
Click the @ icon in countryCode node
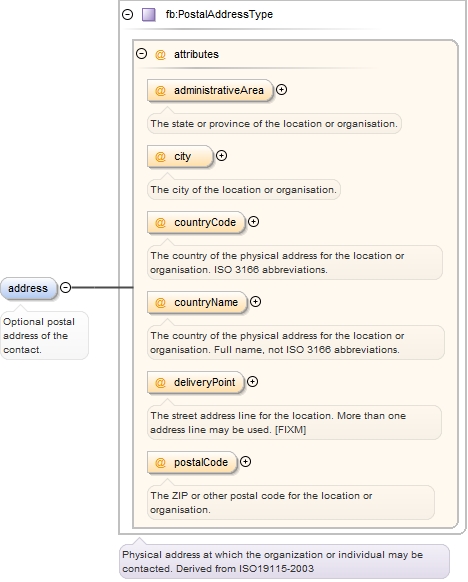point(160,223)
